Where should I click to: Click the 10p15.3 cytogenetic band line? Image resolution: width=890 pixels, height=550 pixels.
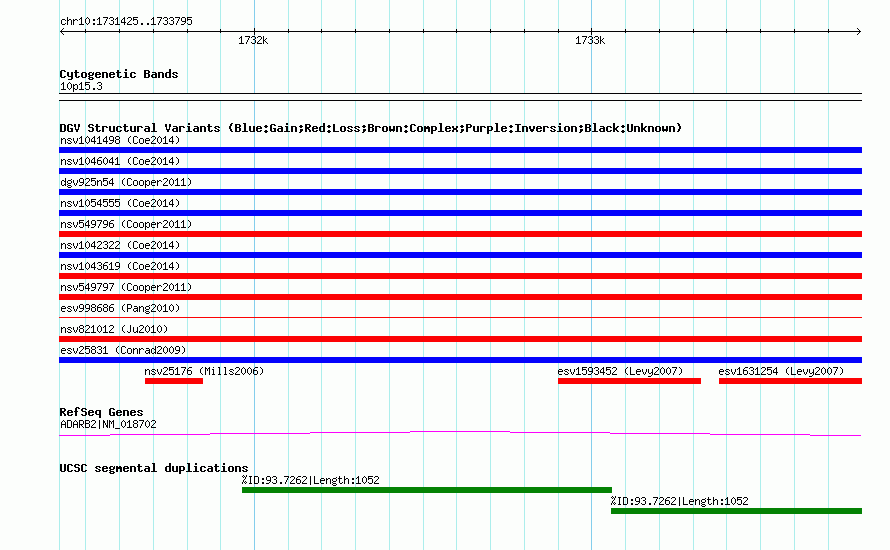tap(460, 97)
